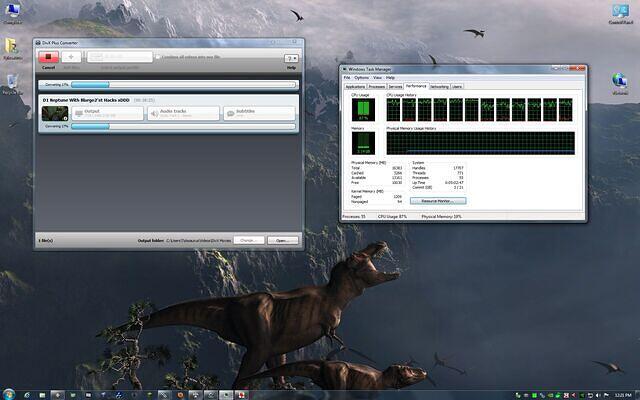Click the file conversion progress bar
Image resolution: width=640 pixels, height=400 pixels.
[182, 127]
